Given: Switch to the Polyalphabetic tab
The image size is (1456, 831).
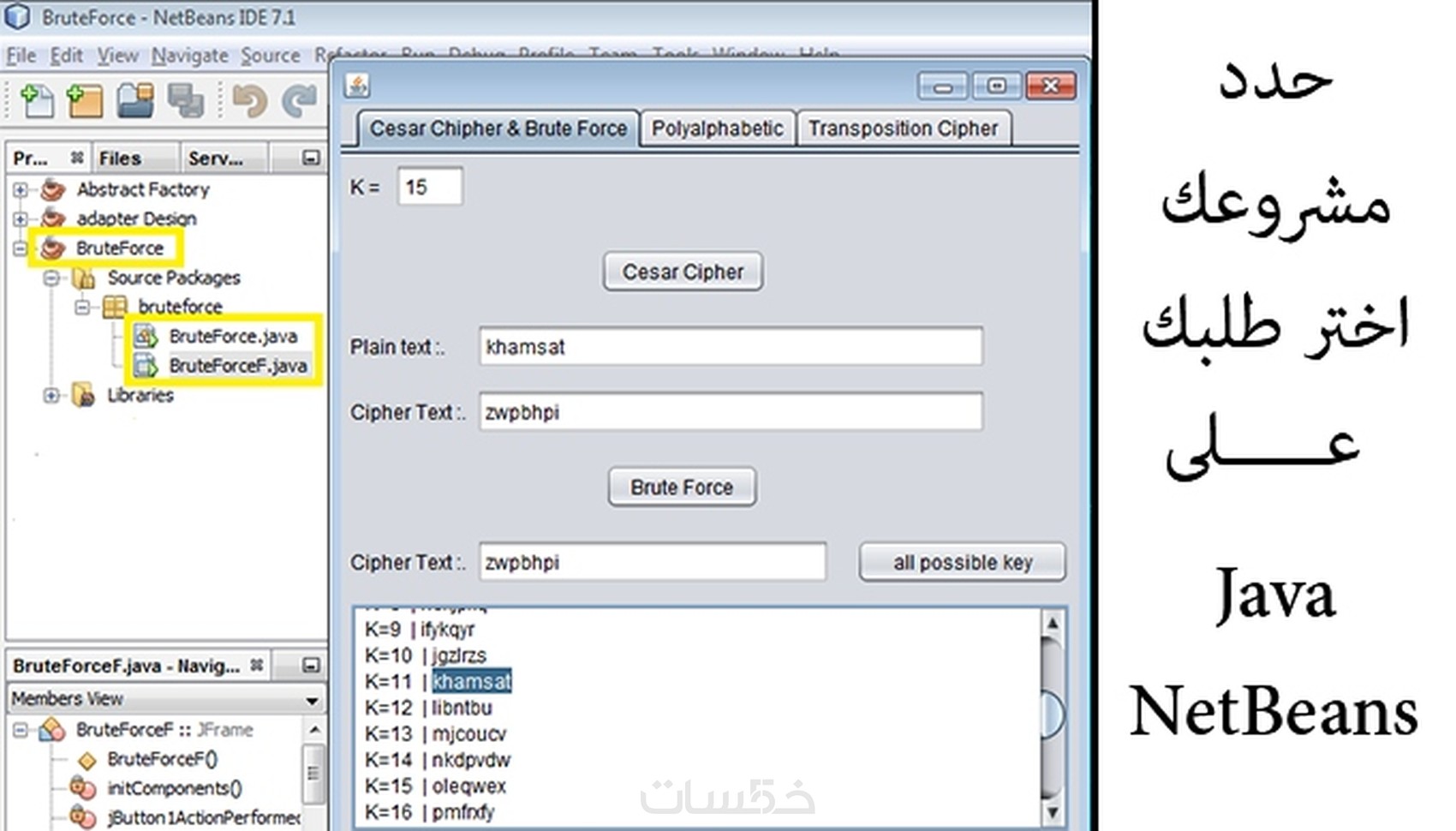Looking at the screenshot, I should pos(717,129).
